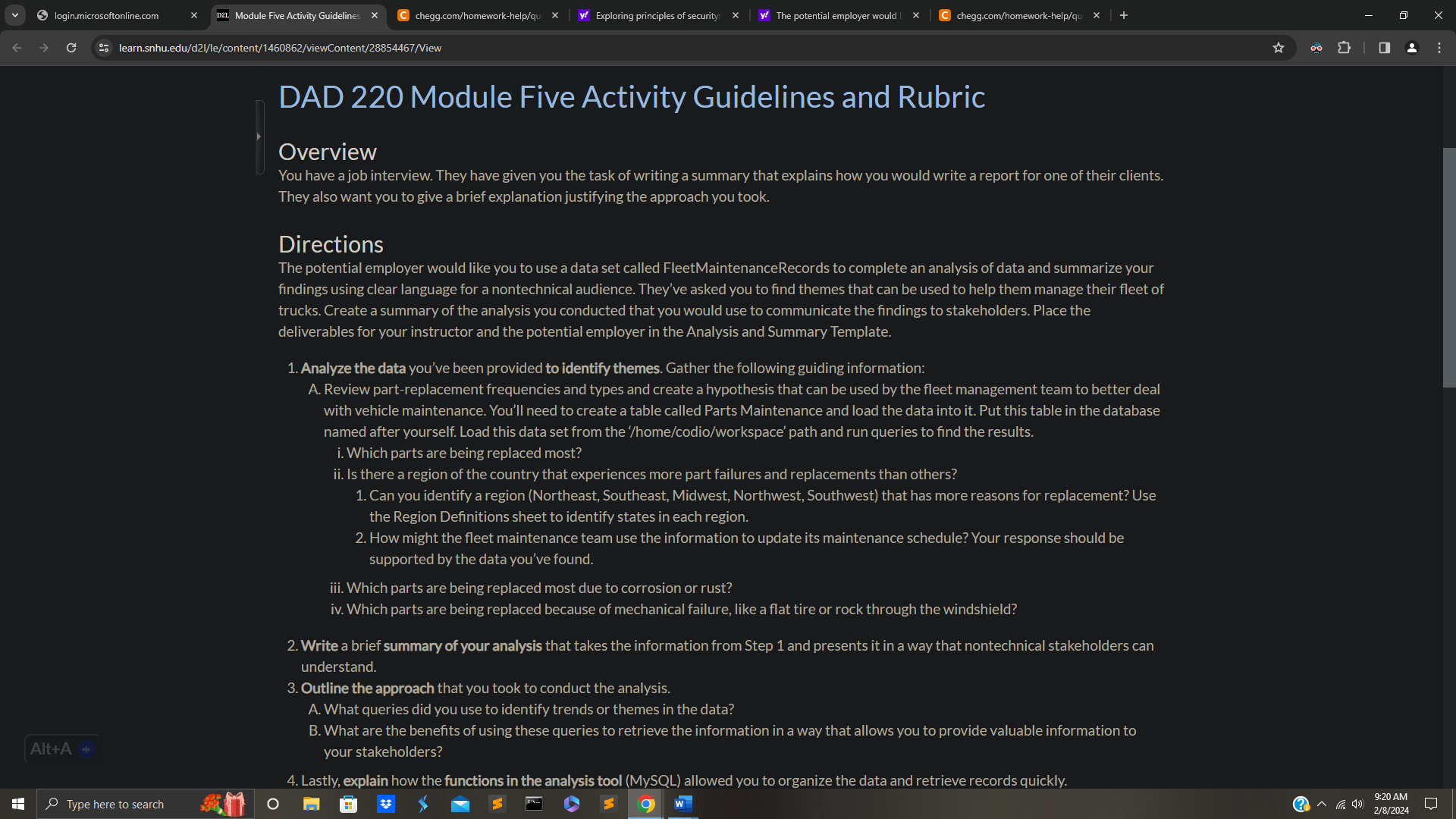Click the site info icon in address bar
Image resolution: width=1456 pixels, height=819 pixels.
(x=102, y=47)
